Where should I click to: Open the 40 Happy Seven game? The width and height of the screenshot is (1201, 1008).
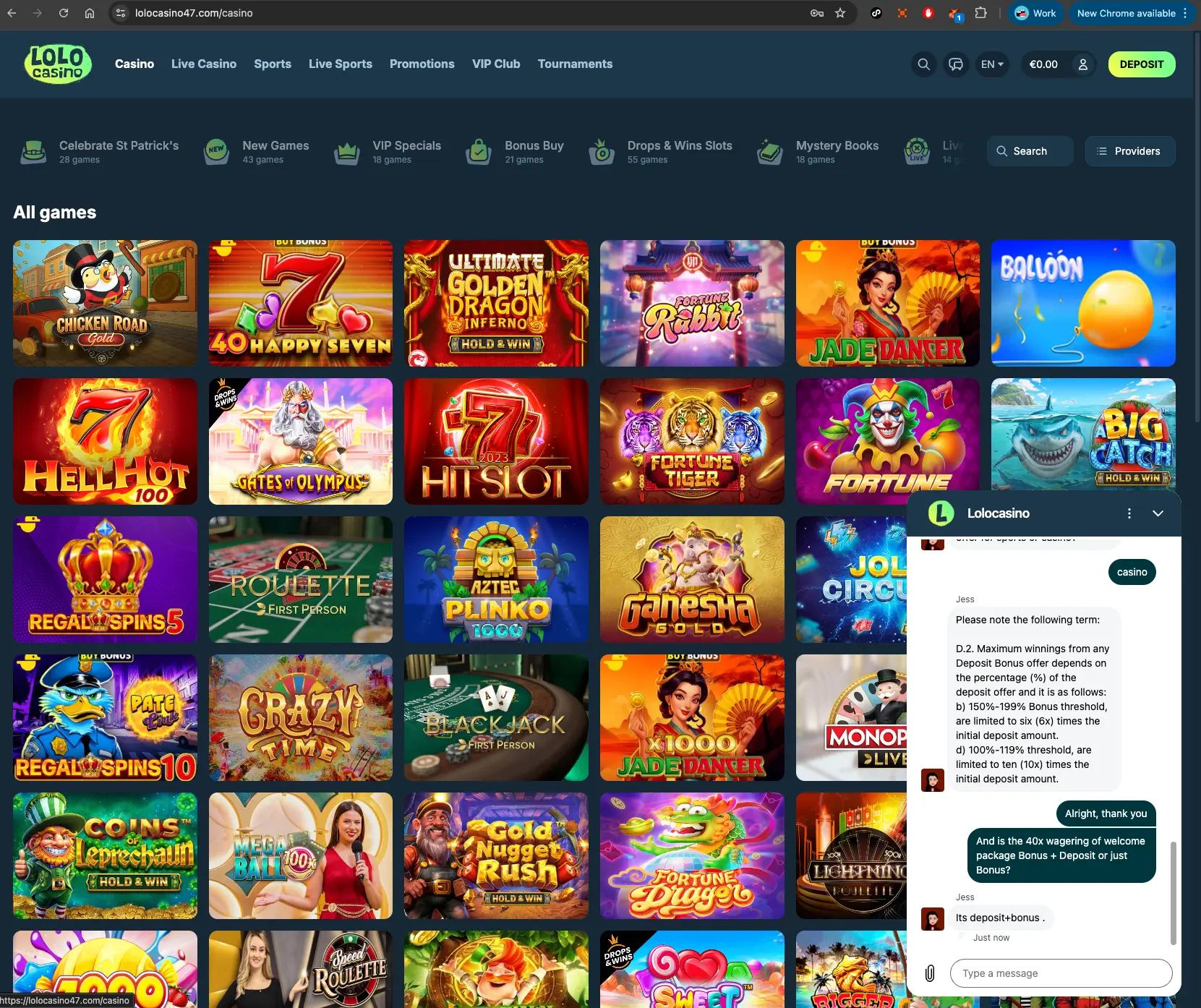point(301,303)
